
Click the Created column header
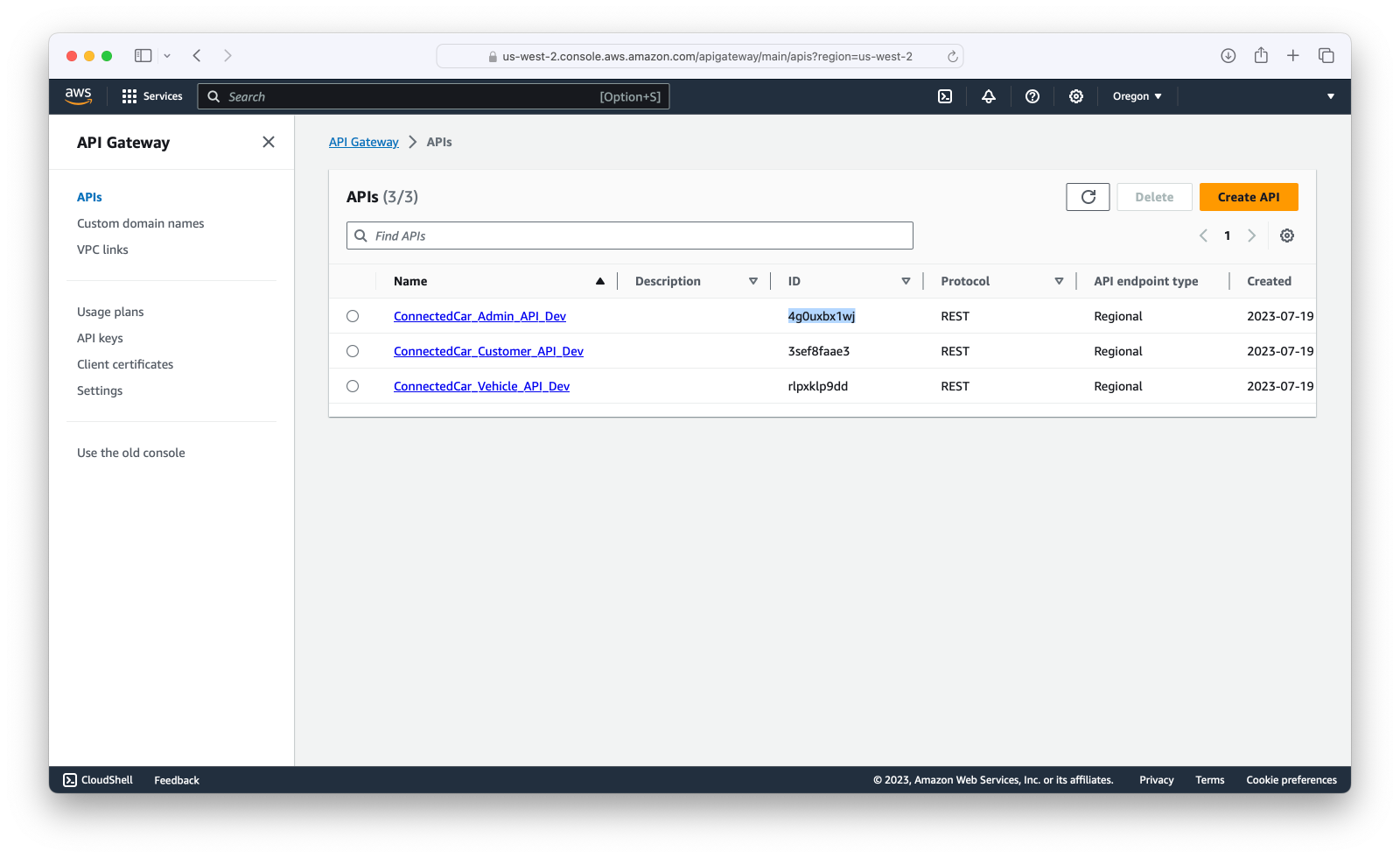(x=1269, y=281)
